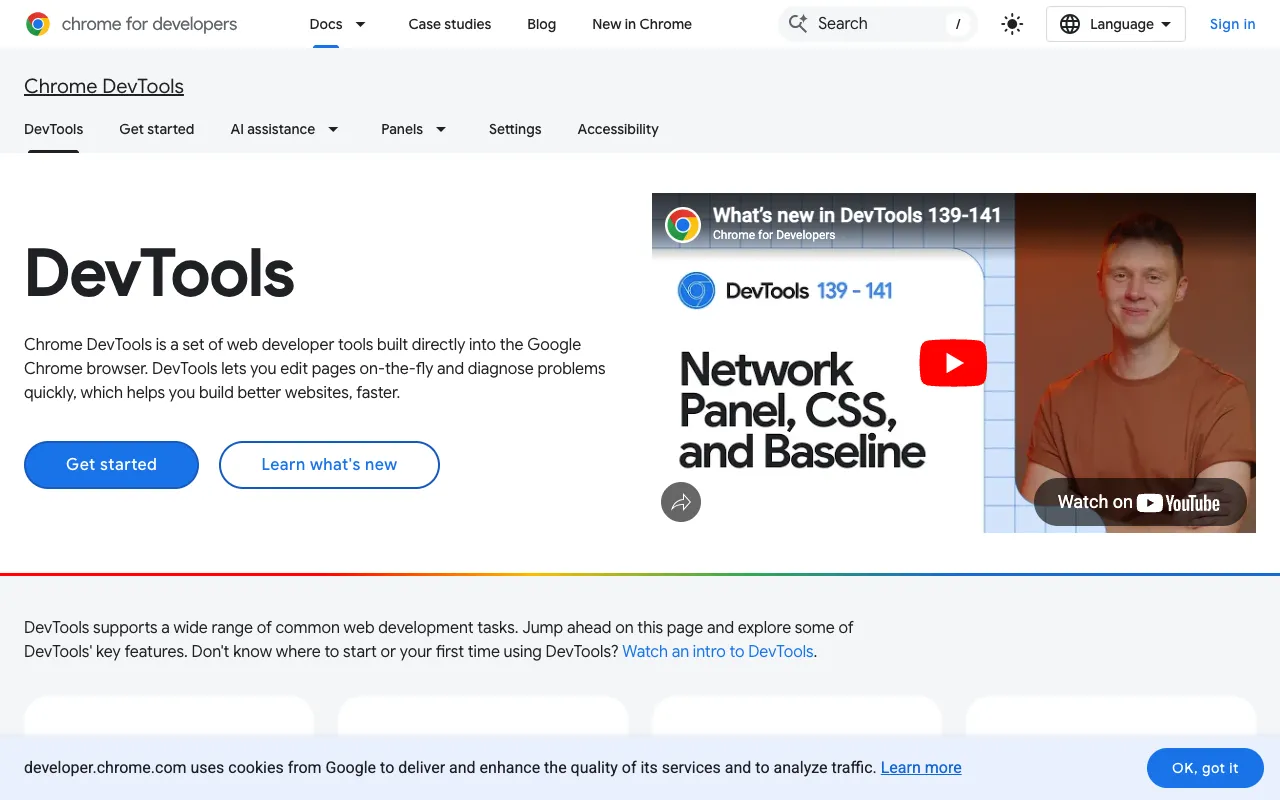
Task: Play the DevTools 139-141 video
Action: point(952,362)
